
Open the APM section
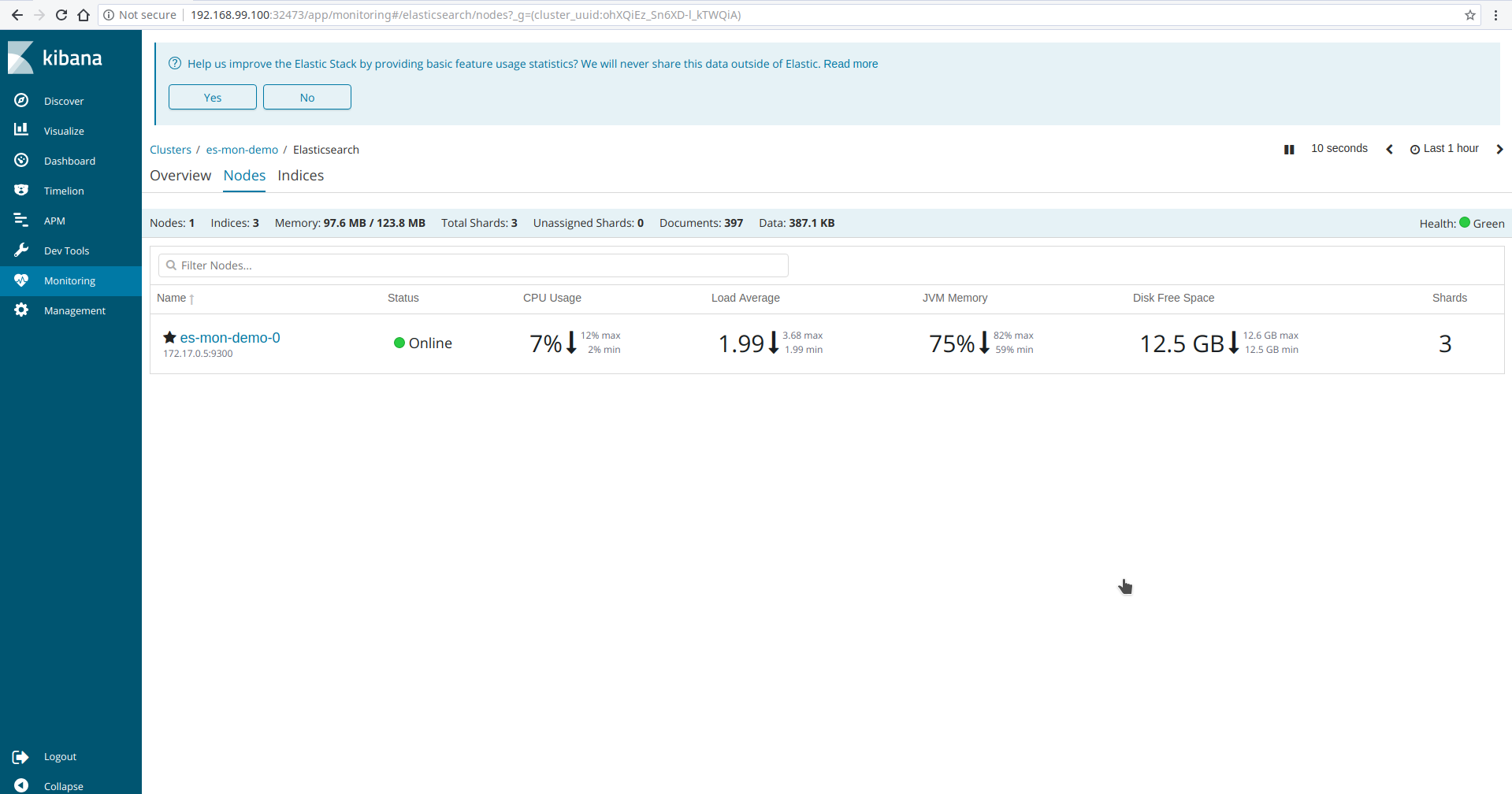click(x=55, y=221)
